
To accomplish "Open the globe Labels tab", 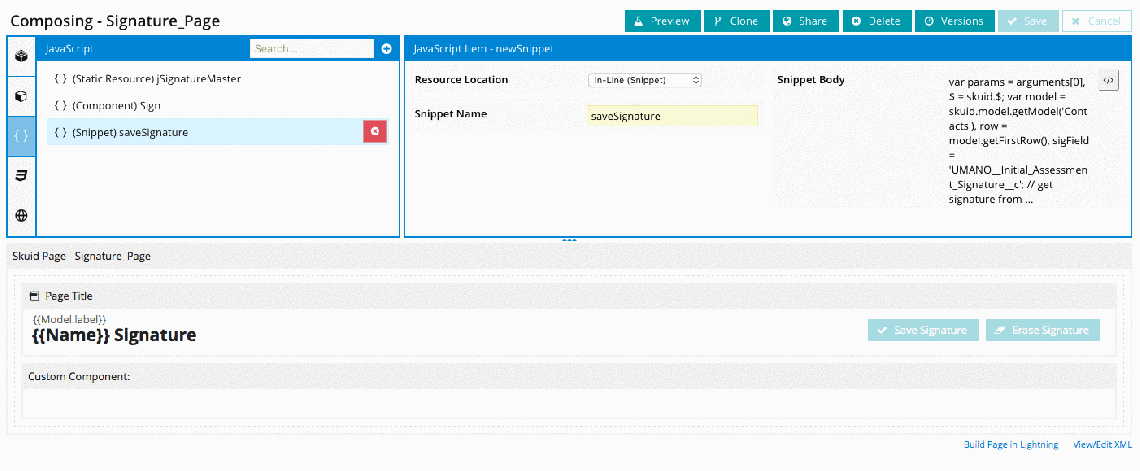I will (21, 215).
